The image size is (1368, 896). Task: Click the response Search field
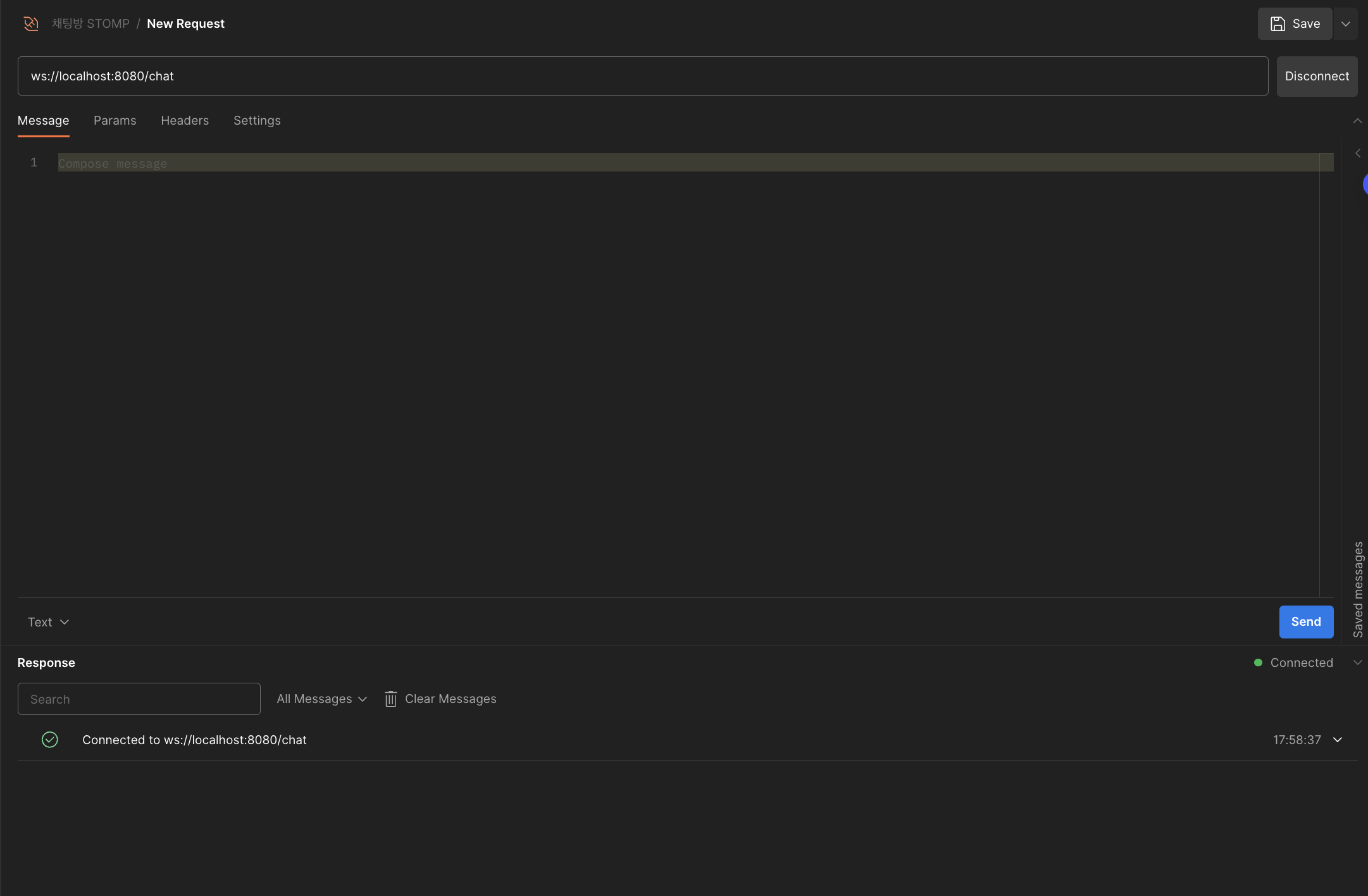click(x=139, y=699)
